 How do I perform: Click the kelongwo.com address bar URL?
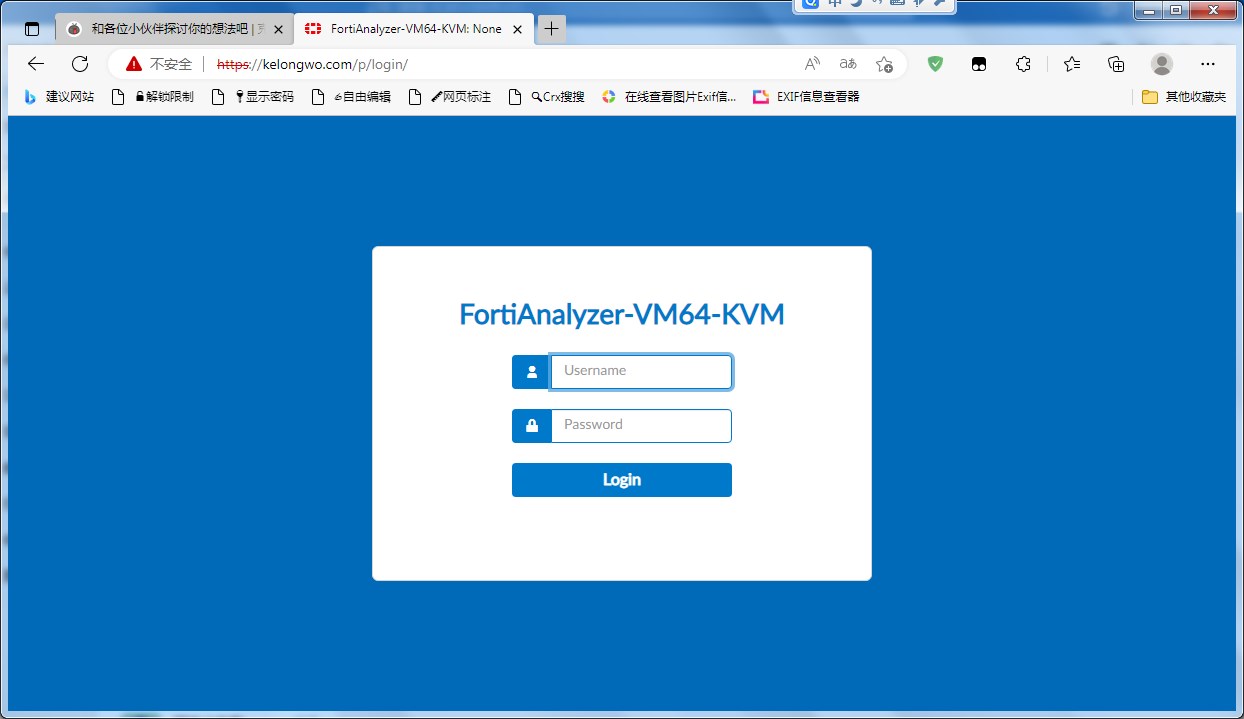coord(312,64)
